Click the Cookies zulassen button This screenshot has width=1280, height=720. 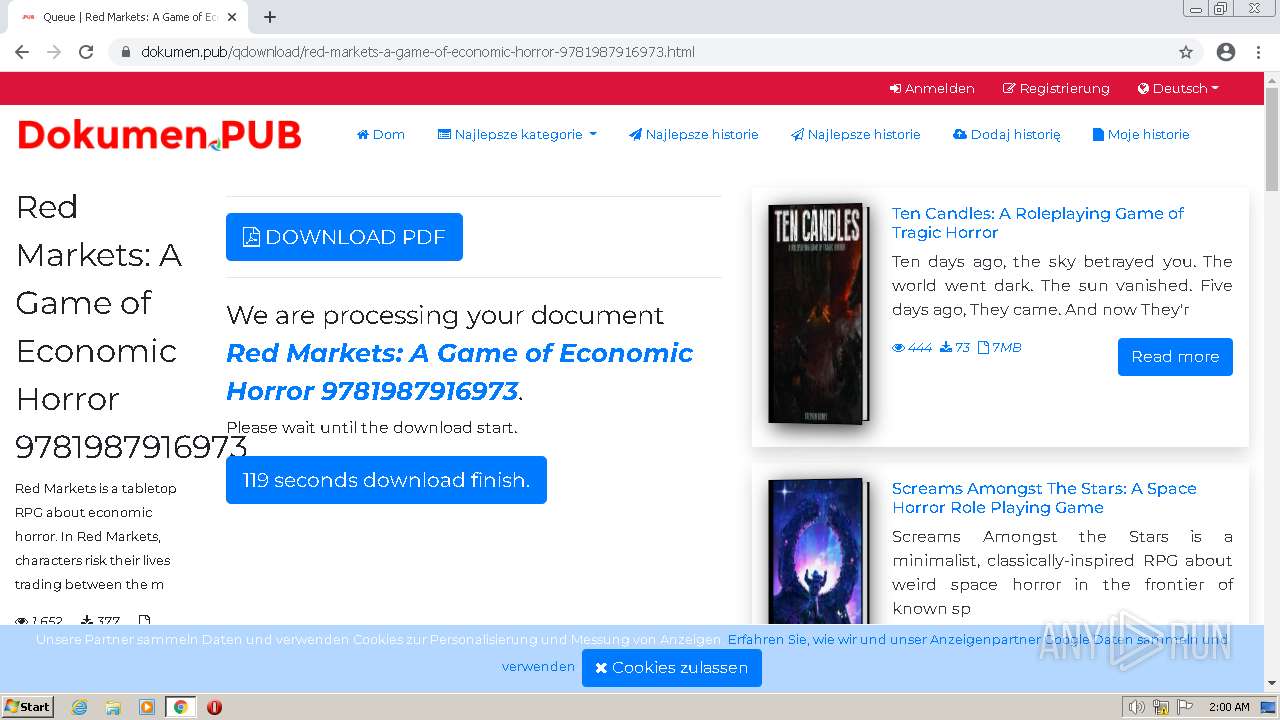pyautogui.click(x=672, y=668)
